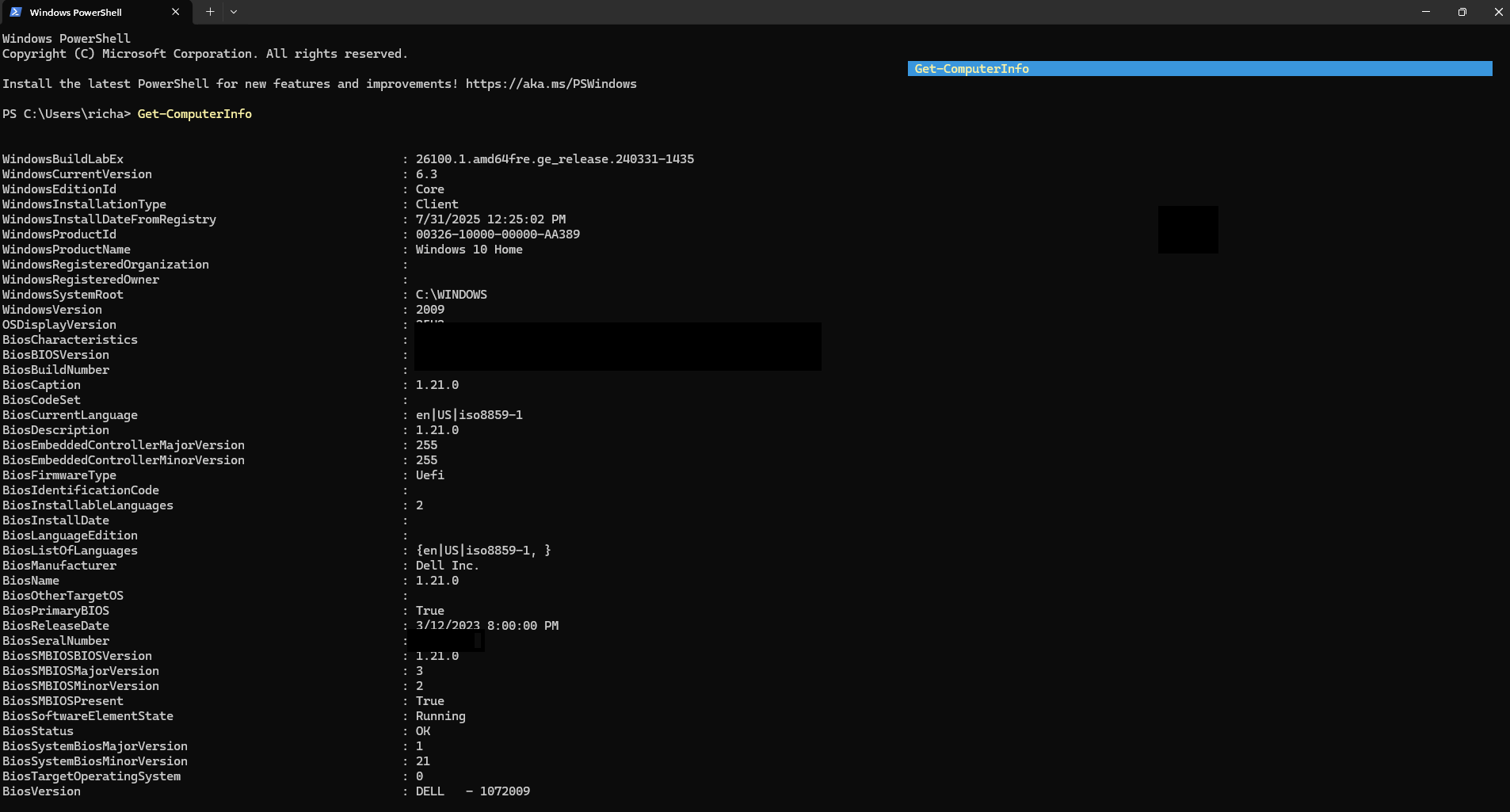
Task: Expand the new tab profile dropdown
Action: coord(234,12)
